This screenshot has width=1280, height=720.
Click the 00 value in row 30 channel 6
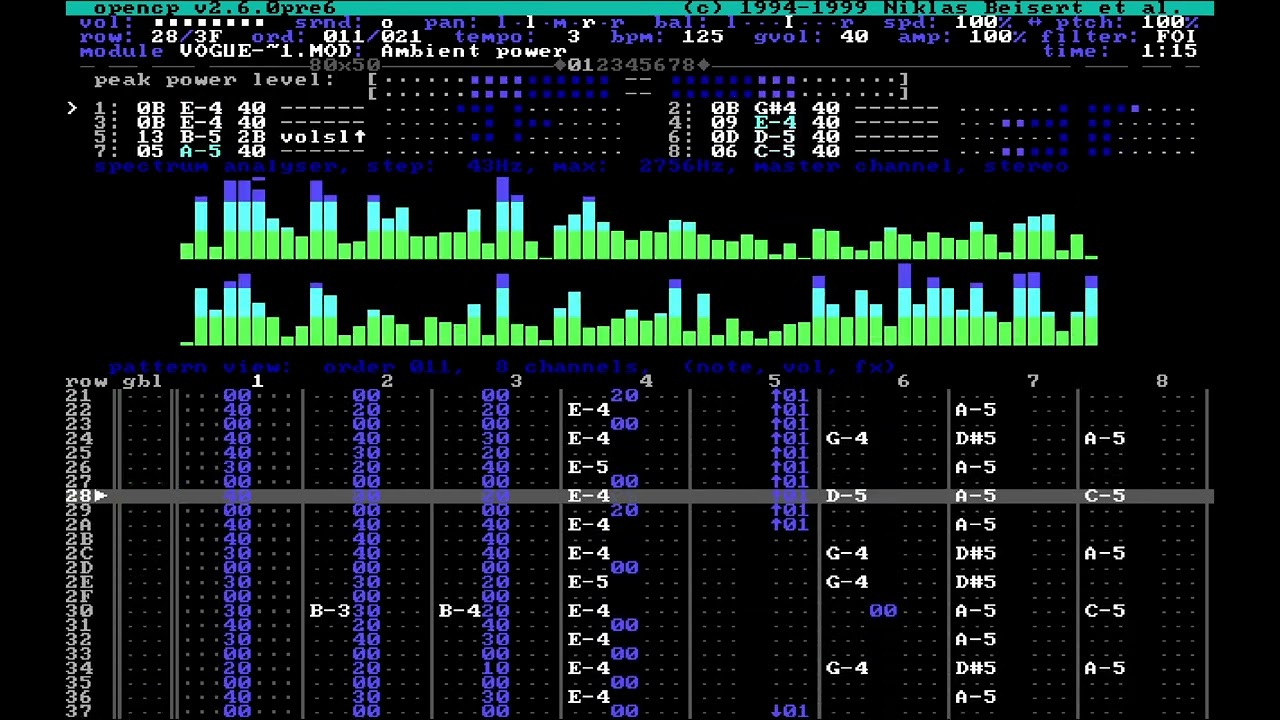883,611
